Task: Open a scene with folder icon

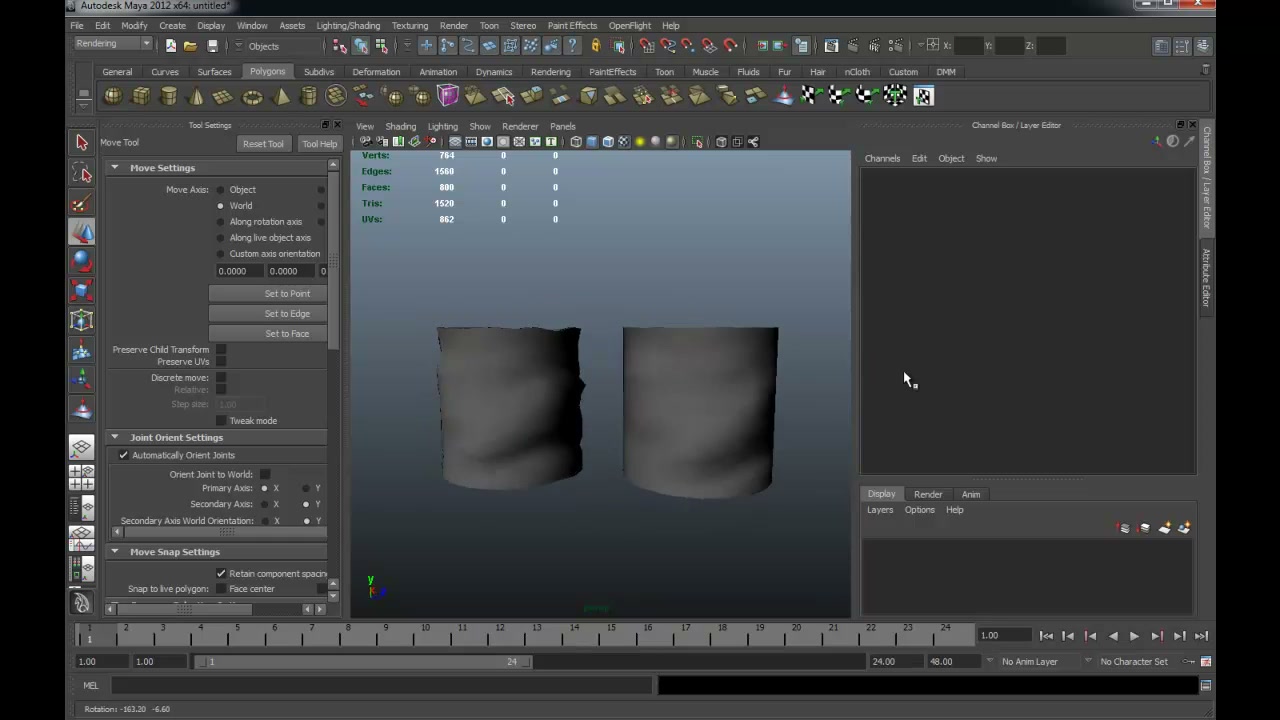Action: click(x=190, y=46)
